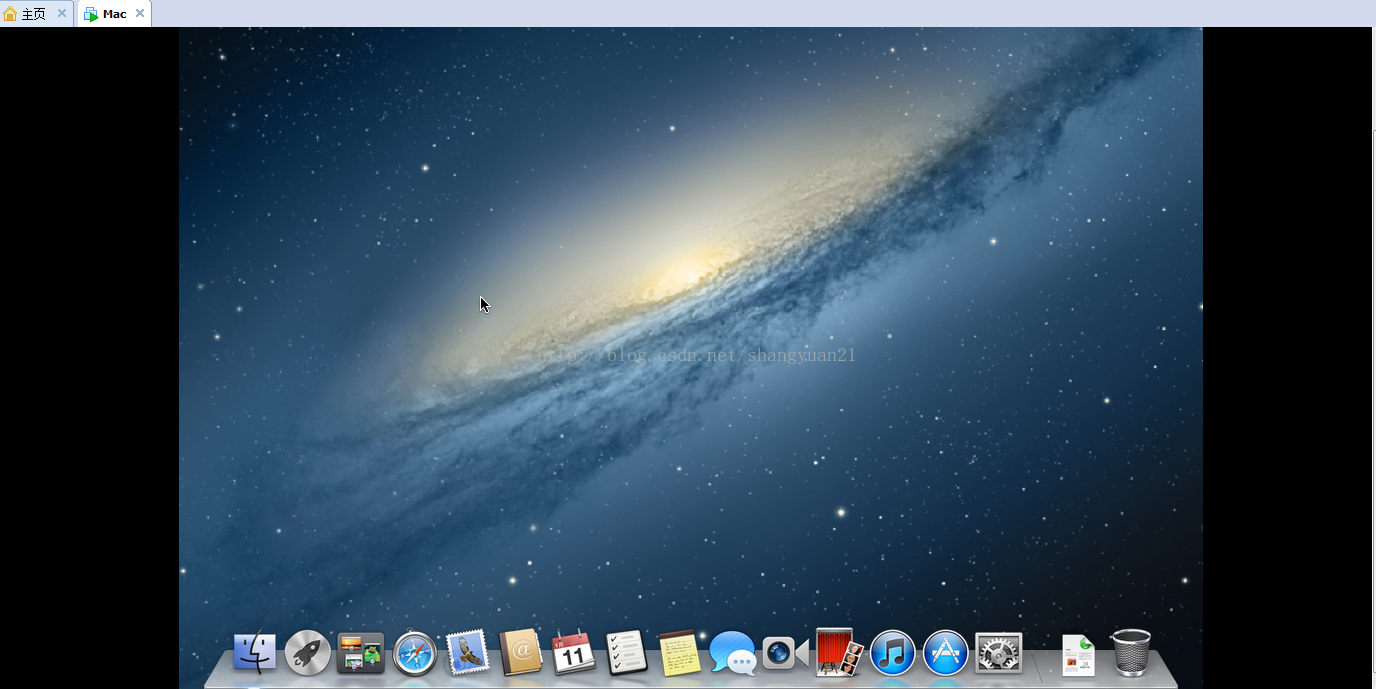Open System Preferences gear icon
1376x689 pixels.
(998, 653)
